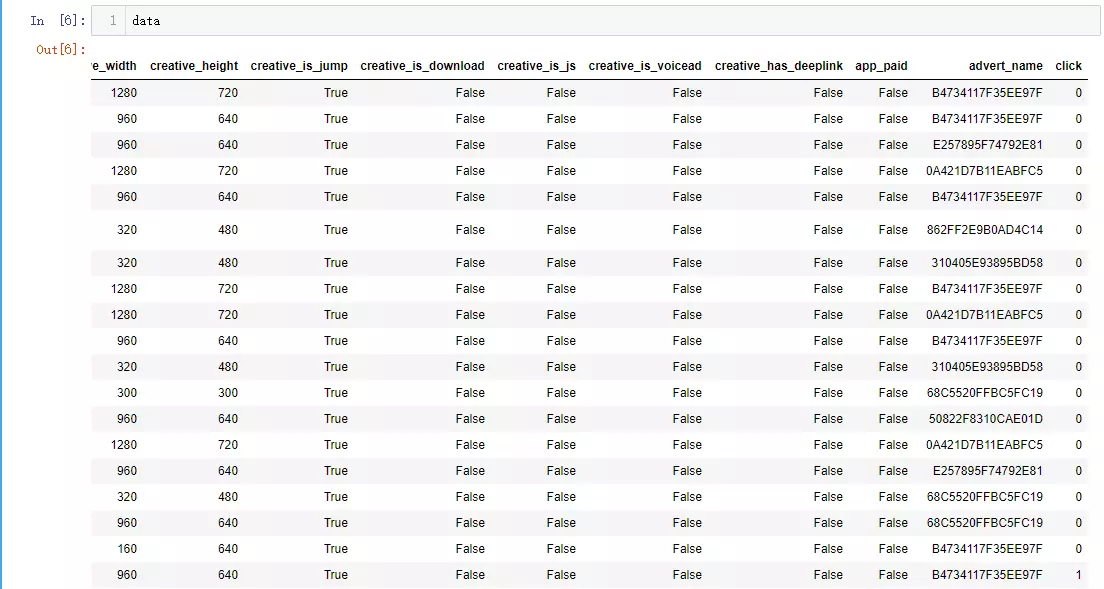Image resolution: width=1104 pixels, height=589 pixels.
Task: Click the click column header
Action: point(1068,65)
